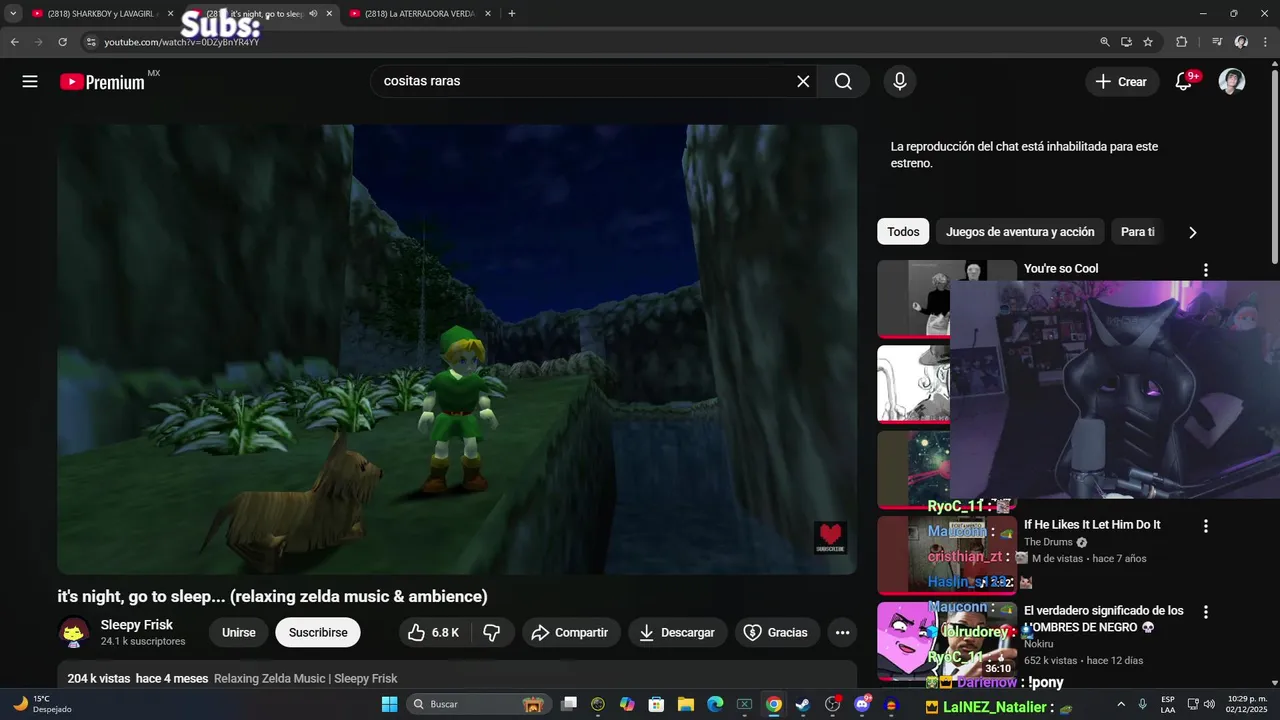This screenshot has height=720, width=1280.
Task: Click the Gracias button
Action: pos(777,632)
